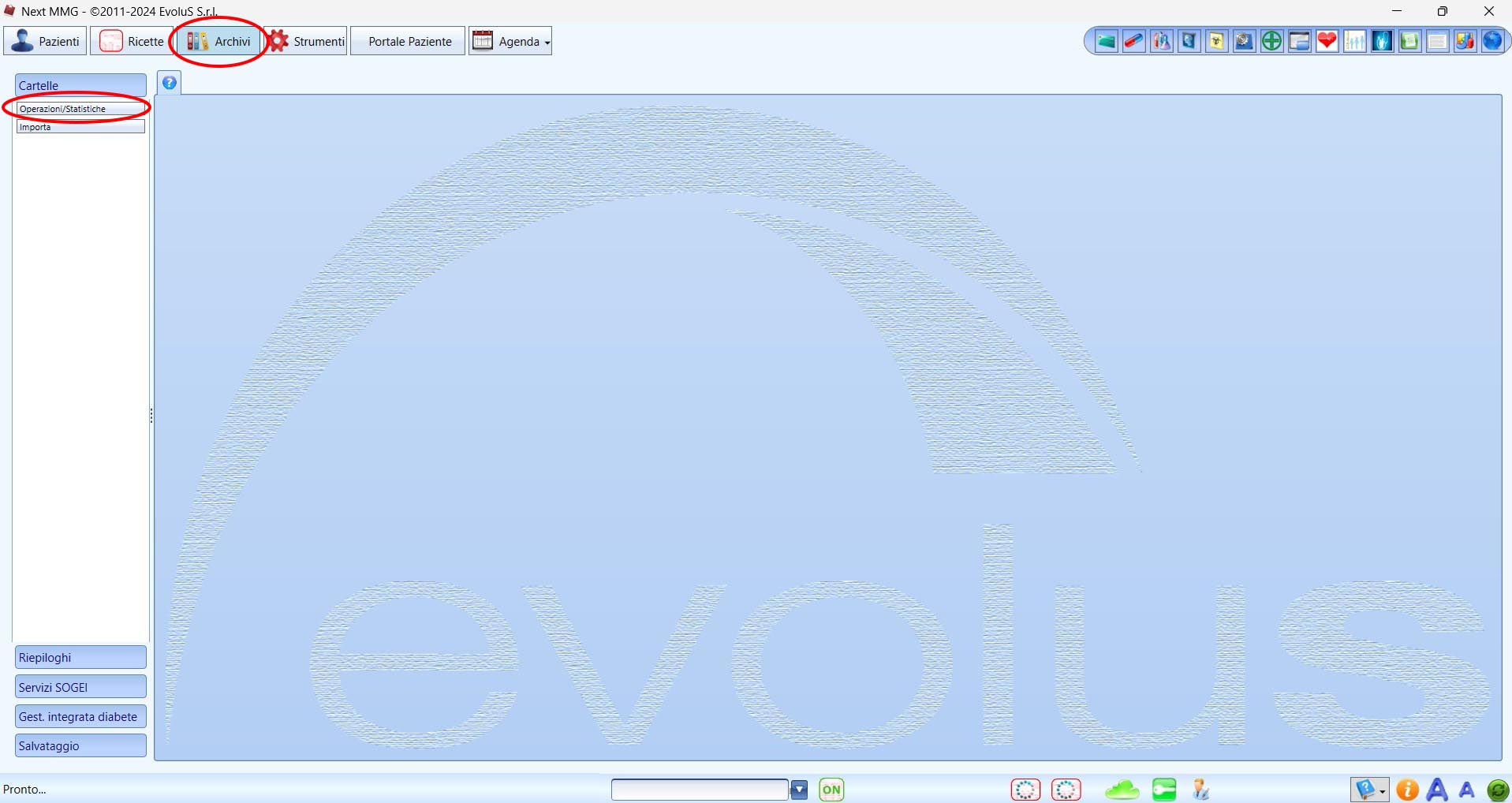Click the orange info icon
Screen dimensions: 1512x803
1407,790
